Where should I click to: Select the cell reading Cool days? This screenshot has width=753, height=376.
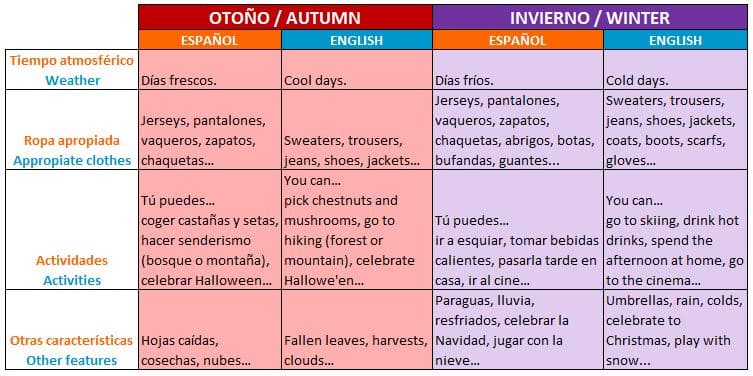point(357,70)
